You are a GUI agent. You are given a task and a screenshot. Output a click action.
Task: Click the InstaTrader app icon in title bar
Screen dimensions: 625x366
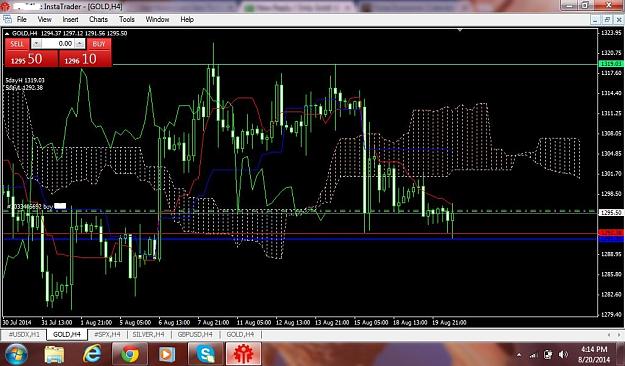[5, 6]
